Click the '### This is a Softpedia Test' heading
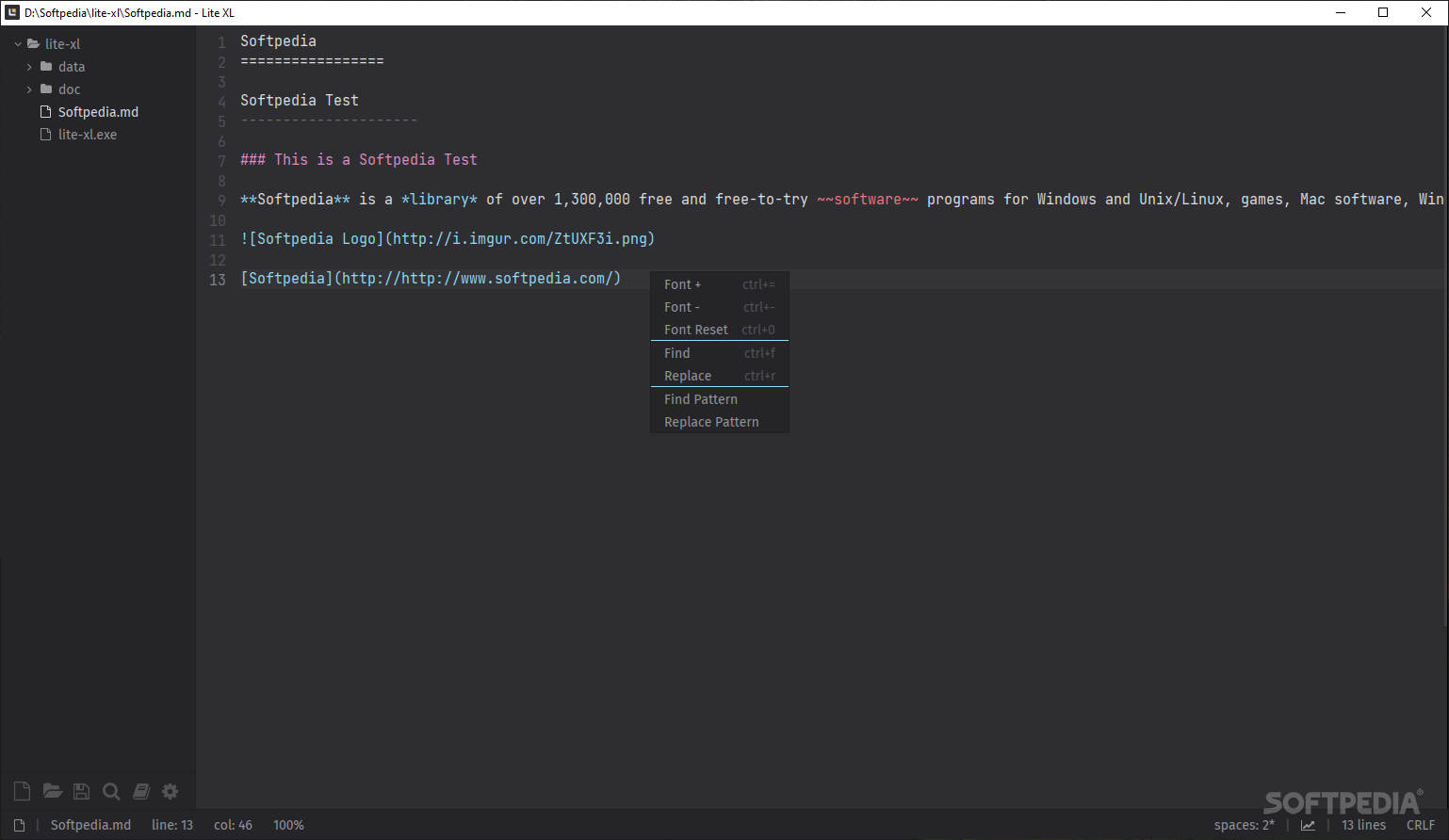1449x840 pixels. click(359, 159)
